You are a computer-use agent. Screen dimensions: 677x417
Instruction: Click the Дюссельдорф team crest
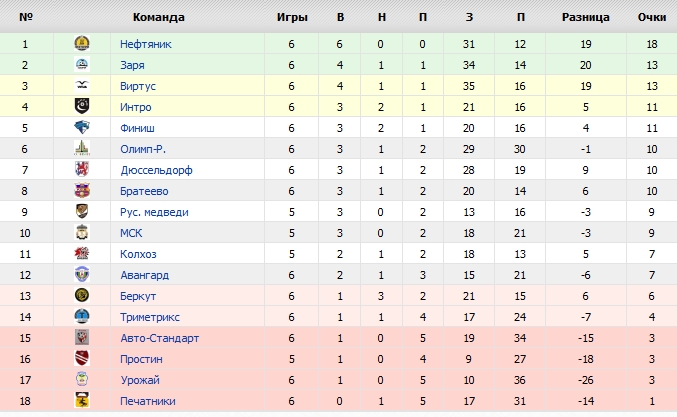(x=82, y=170)
